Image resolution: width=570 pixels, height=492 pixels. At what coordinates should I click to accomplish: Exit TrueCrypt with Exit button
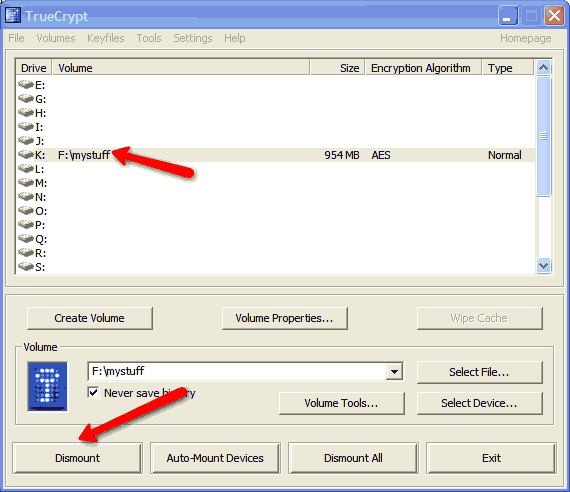click(491, 458)
